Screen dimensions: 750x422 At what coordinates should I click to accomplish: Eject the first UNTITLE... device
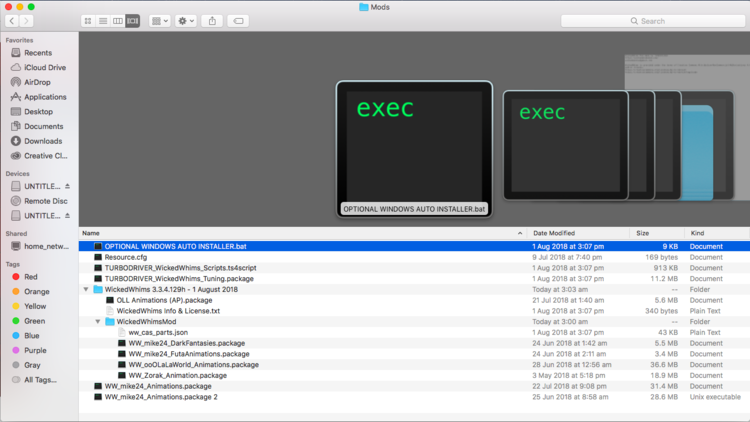[x=67, y=186]
